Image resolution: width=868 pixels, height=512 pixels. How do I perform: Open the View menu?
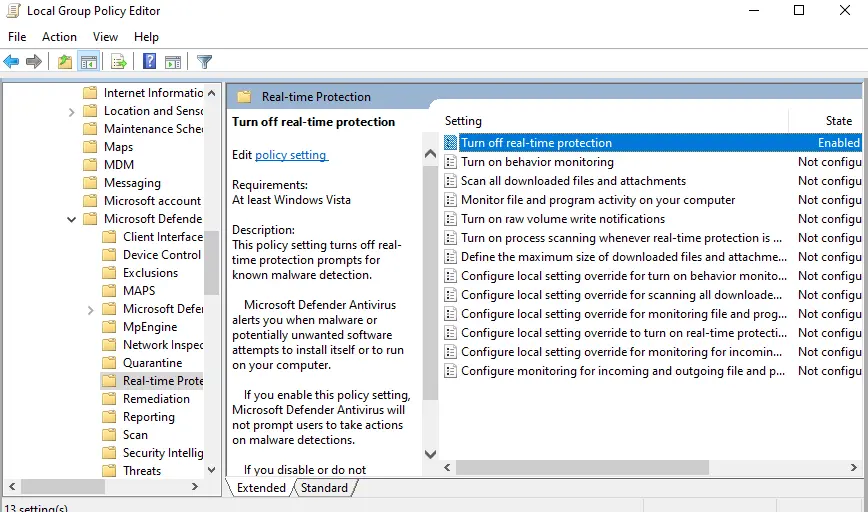[105, 37]
